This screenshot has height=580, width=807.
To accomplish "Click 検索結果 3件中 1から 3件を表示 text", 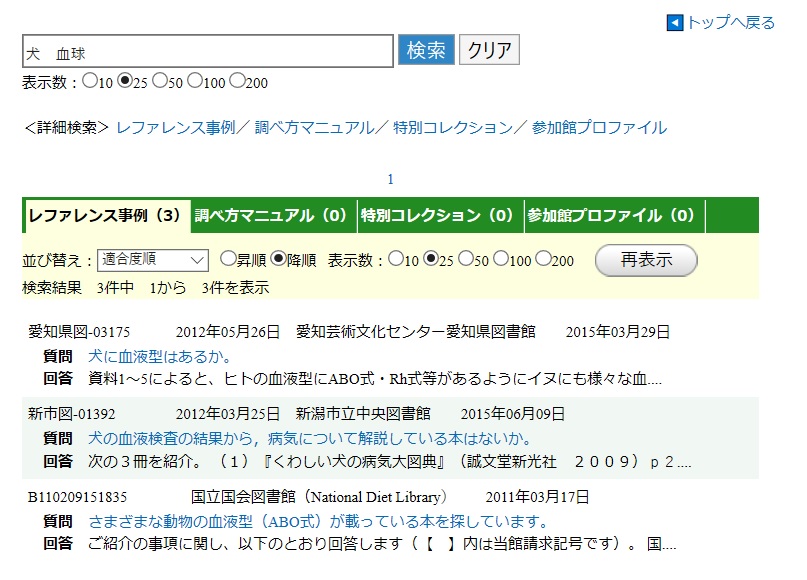I will point(146,288).
